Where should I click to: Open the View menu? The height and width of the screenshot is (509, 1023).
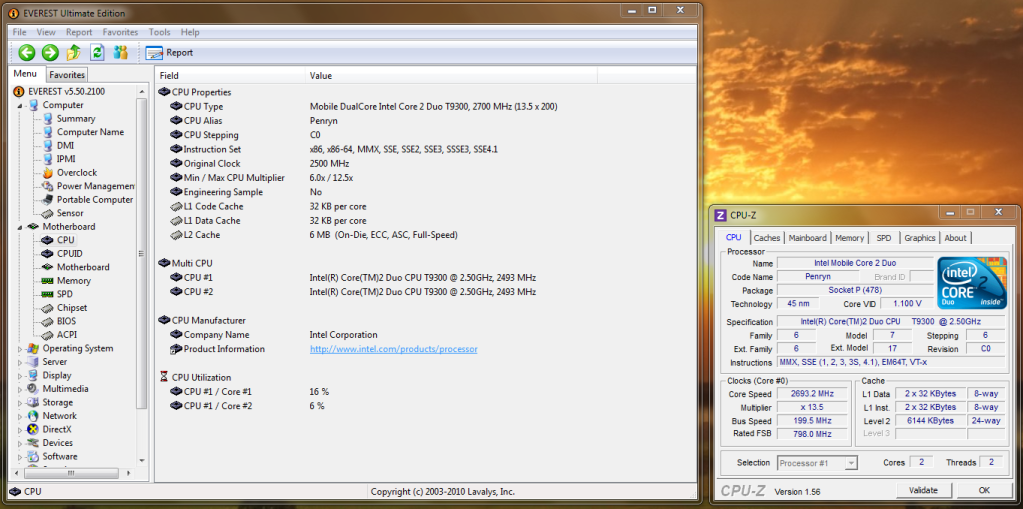pyautogui.click(x=46, y=32)
